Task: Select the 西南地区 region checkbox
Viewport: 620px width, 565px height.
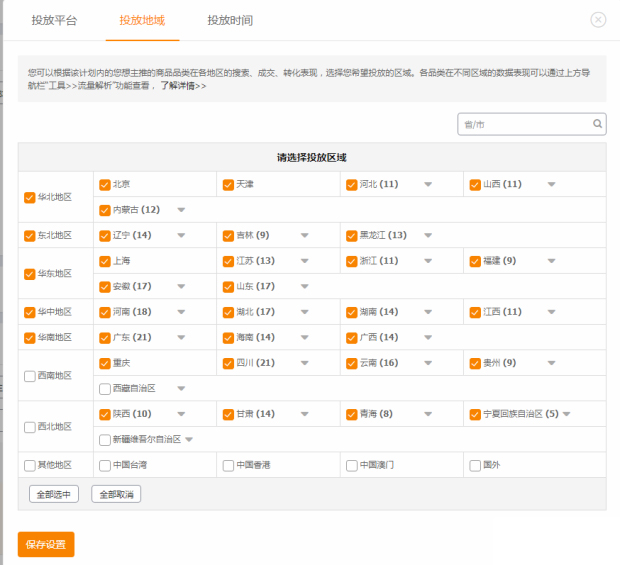Action: pyautogui.click(x=29, y=376)
